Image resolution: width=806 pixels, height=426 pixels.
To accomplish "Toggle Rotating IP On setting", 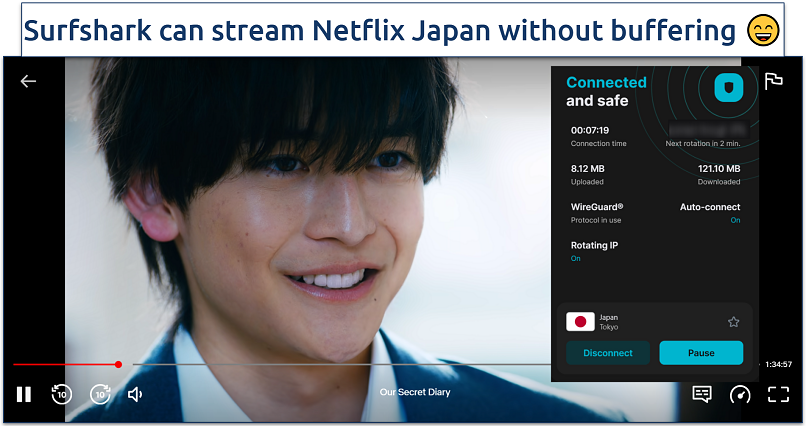I will (594, 251).
